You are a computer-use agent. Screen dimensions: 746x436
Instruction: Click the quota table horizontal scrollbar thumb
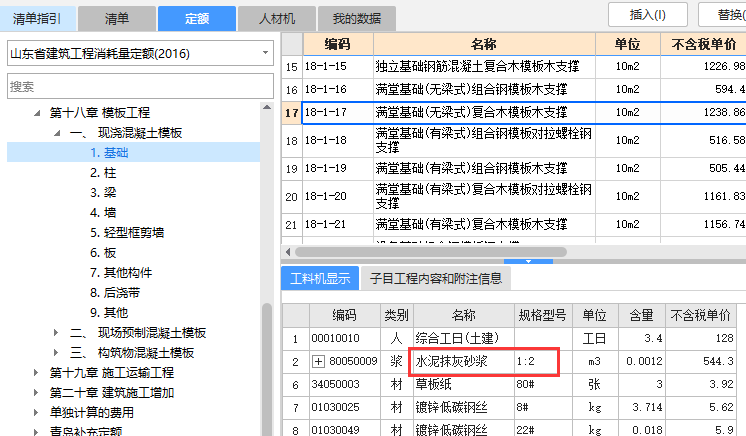[431, 252]
